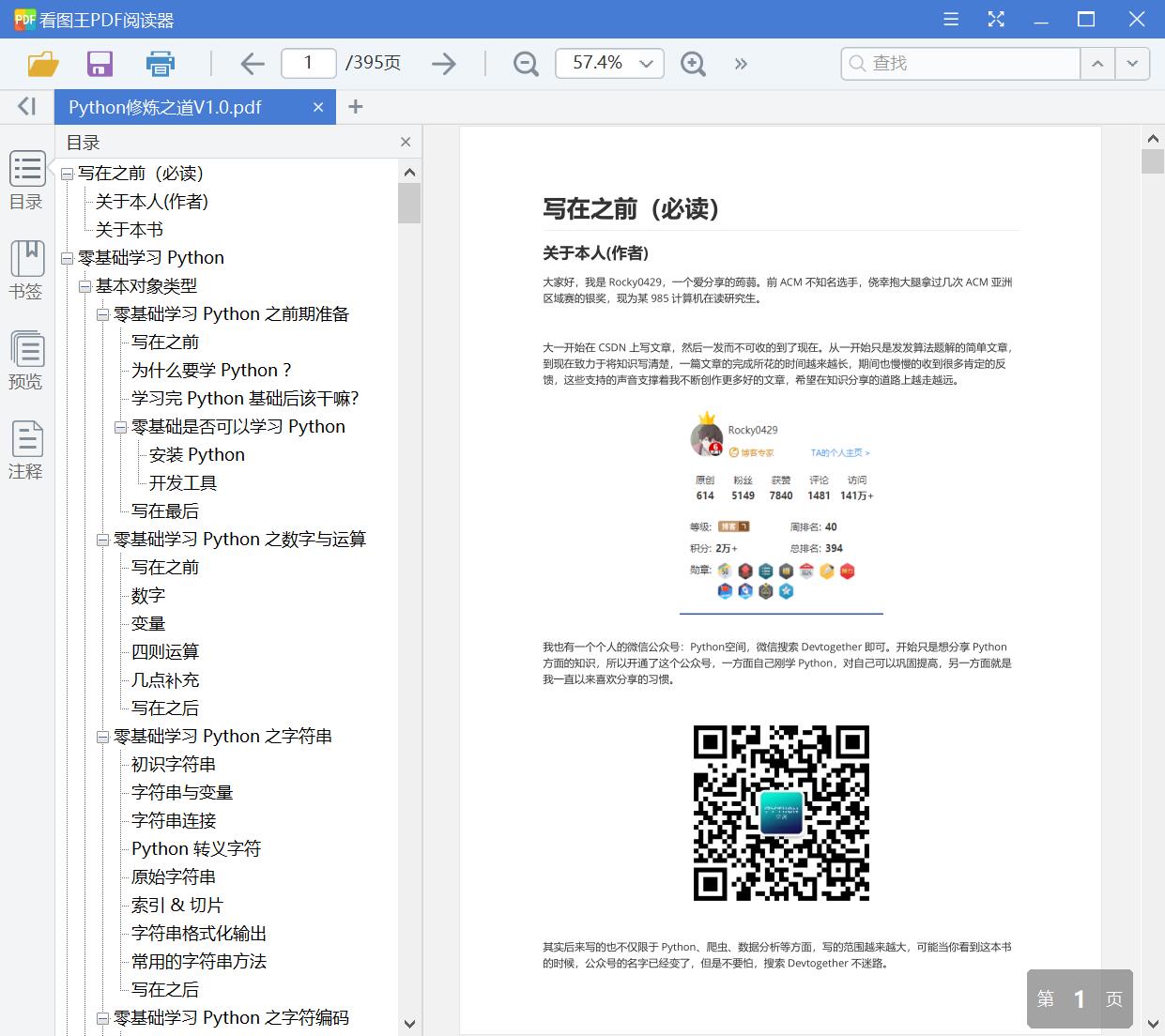Screen dimensions: 1165x1036
Task: Open the hamburger application menu
Action: pyautogui.click(x=950, y=19)
